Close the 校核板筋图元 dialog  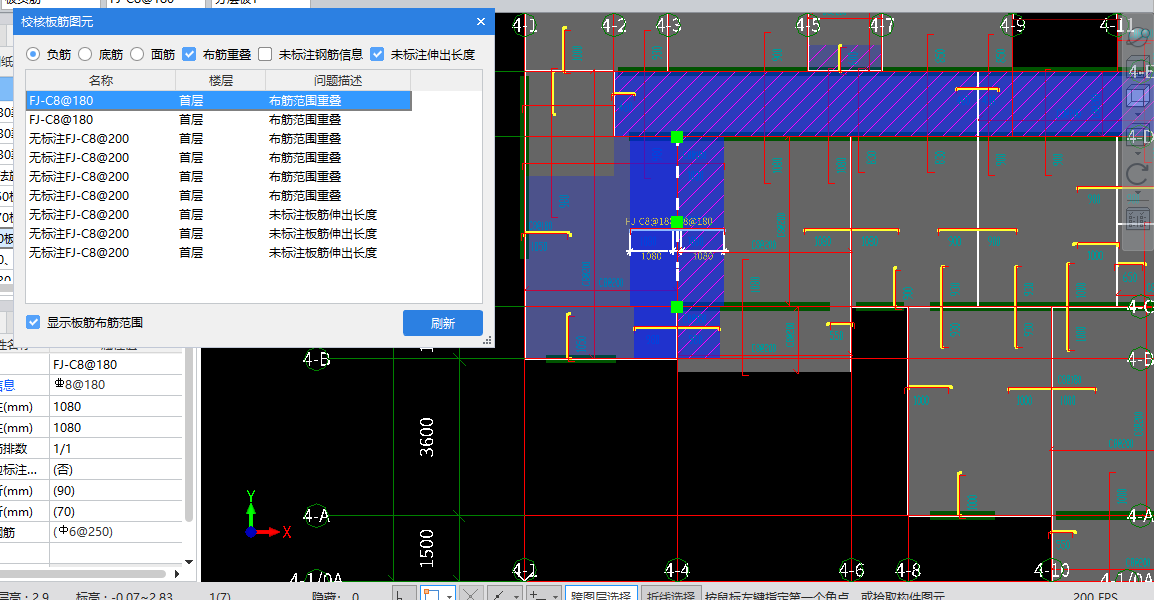click(481, 22)
